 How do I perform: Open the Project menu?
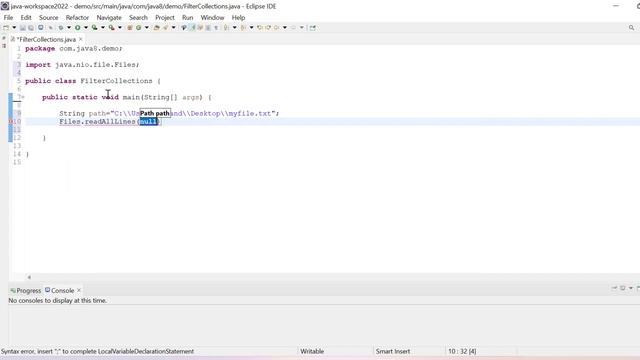pyautogui.click(x=165, y=18)
